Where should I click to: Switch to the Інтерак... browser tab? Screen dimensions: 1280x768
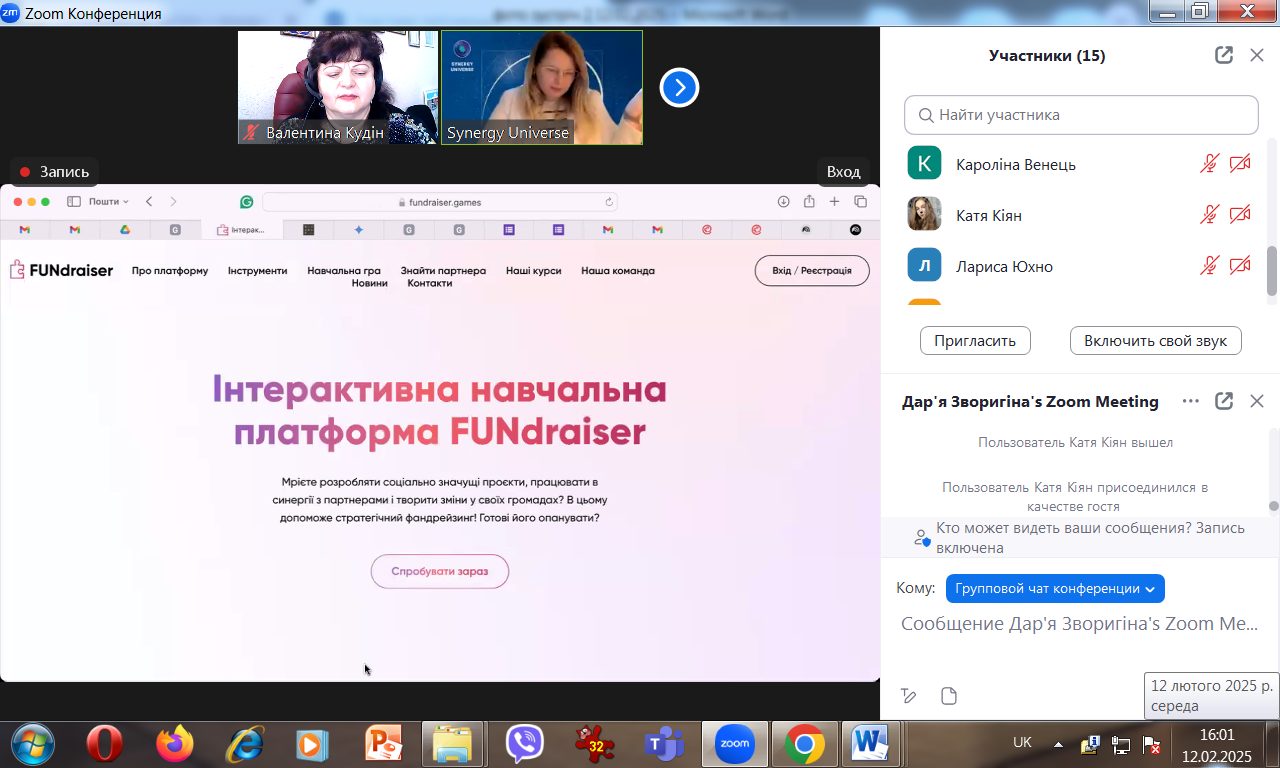242,230
